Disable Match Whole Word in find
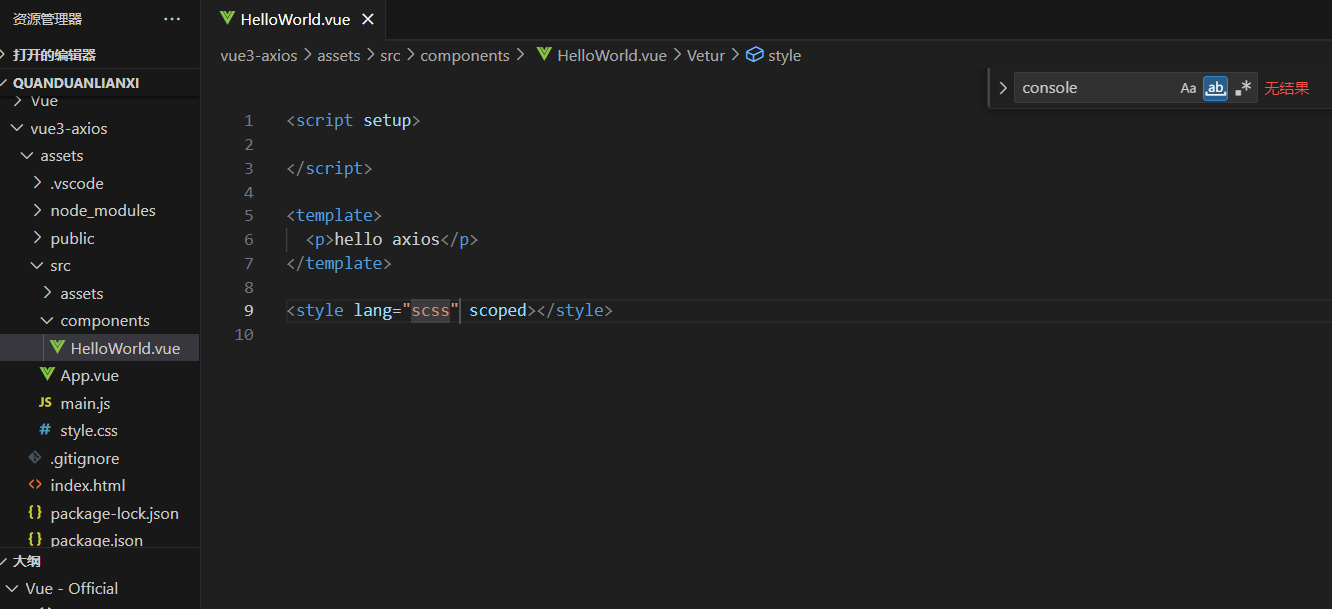Image resolution: width=1332 pixels, height=609 pixels. (1215, 88)
